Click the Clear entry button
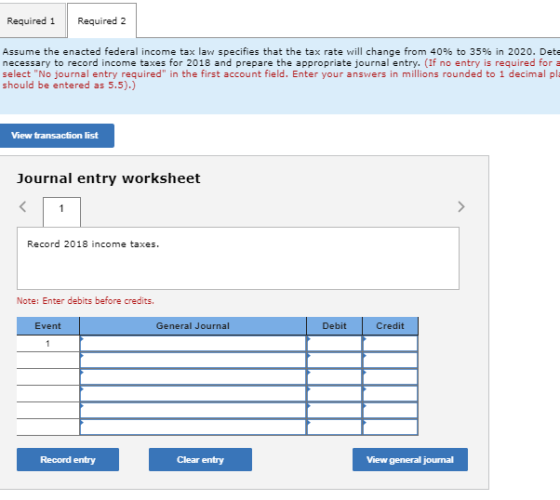The height and width of the screenshot is (500, 560). (x=200, y=460)
